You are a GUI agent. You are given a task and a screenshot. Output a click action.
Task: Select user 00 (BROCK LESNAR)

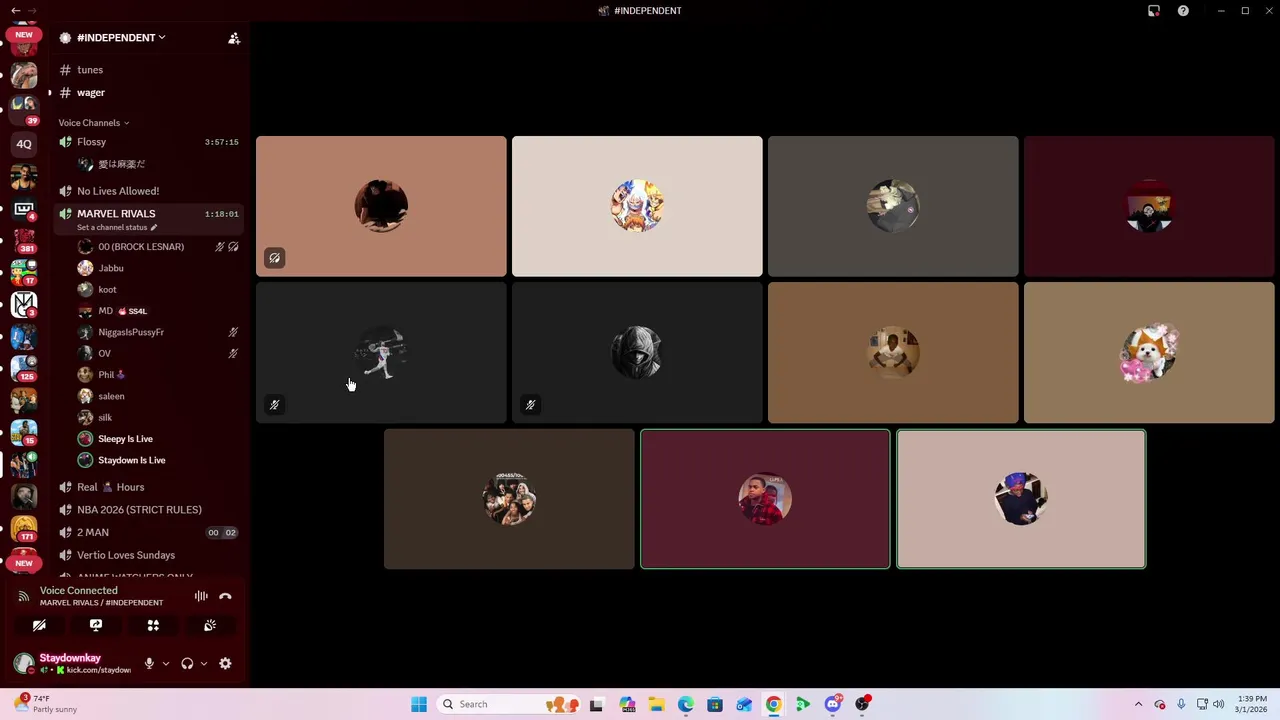141,247
